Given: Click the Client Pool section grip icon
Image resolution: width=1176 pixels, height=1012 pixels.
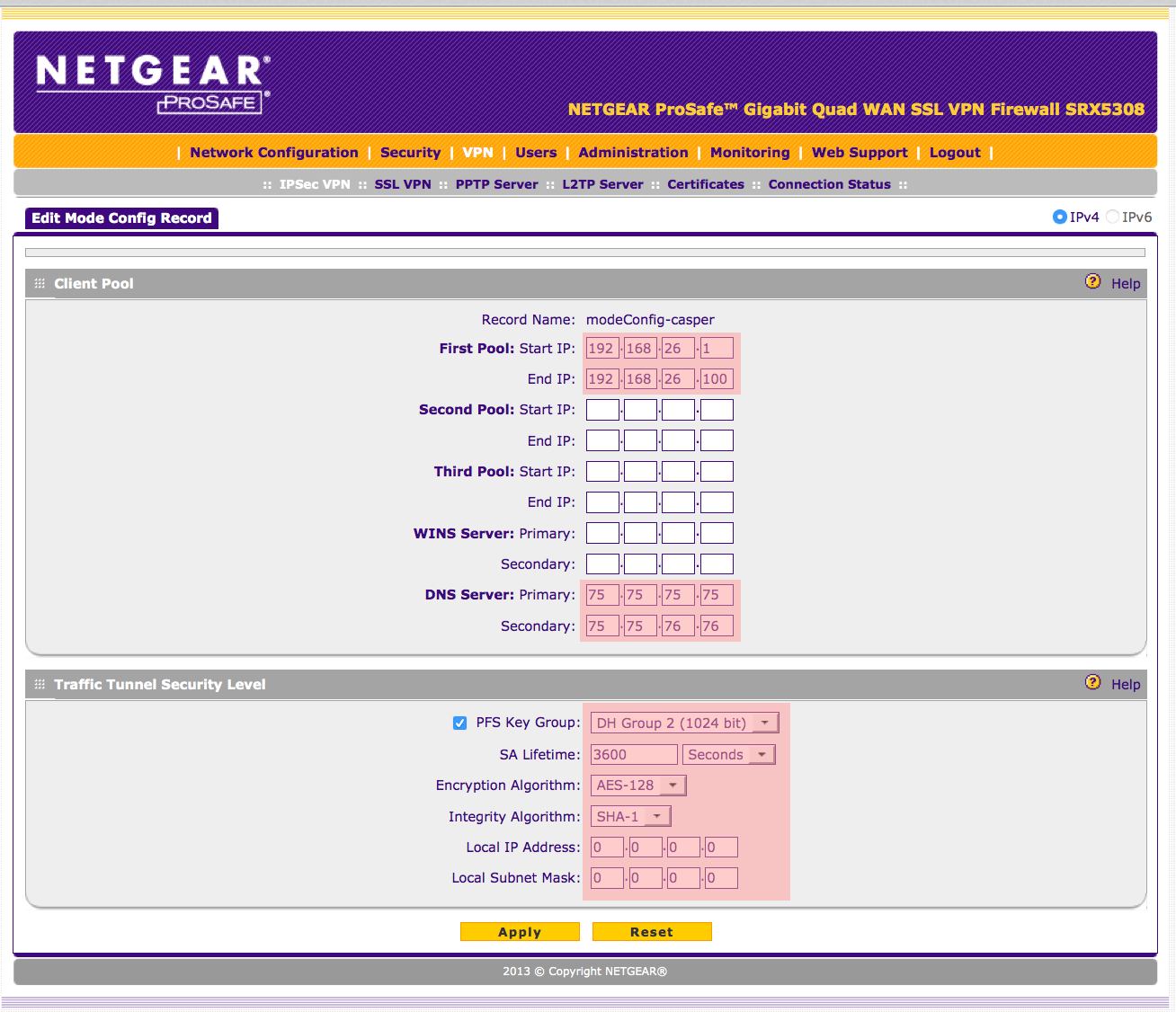Looking at the screenshot, I should [40, 283].
